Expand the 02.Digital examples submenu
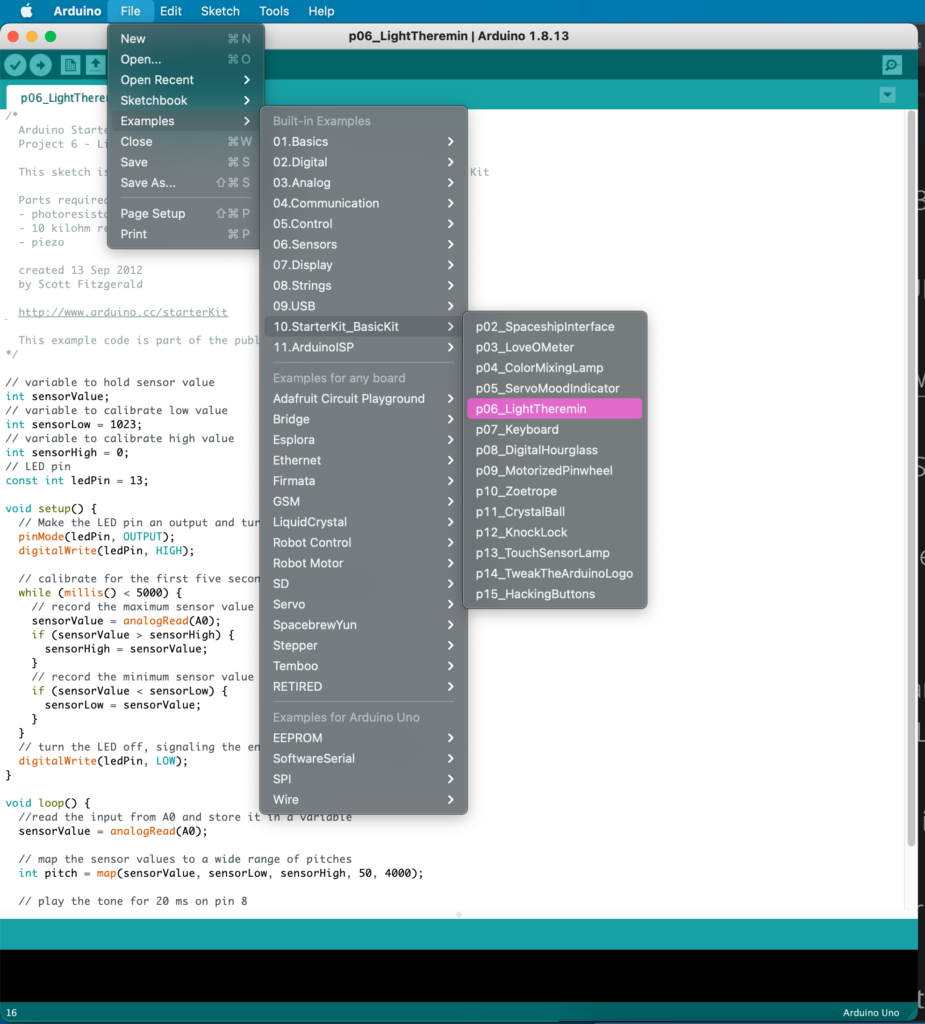 coord(363,162)
